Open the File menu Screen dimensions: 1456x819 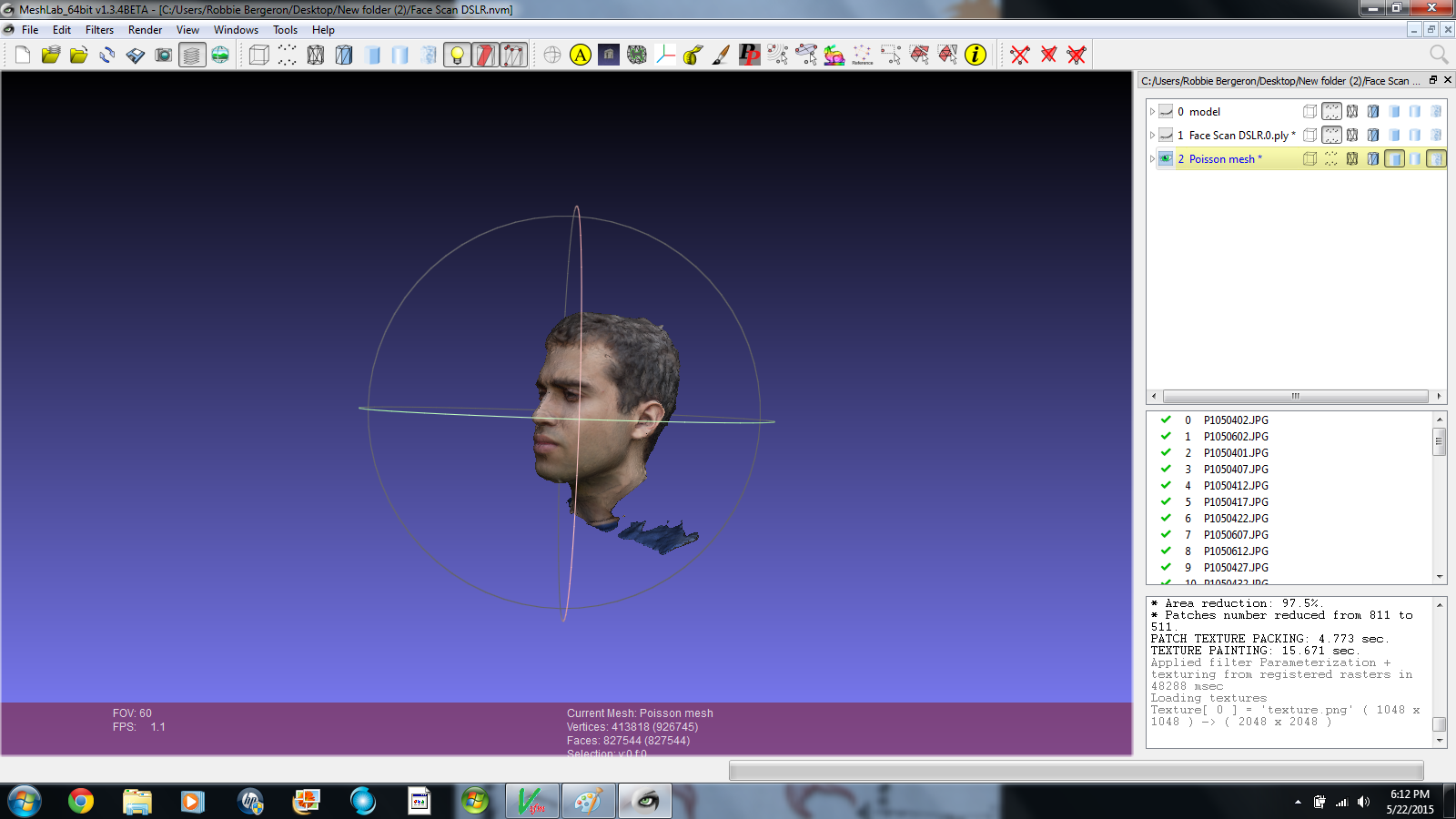(x=30, y=30)
